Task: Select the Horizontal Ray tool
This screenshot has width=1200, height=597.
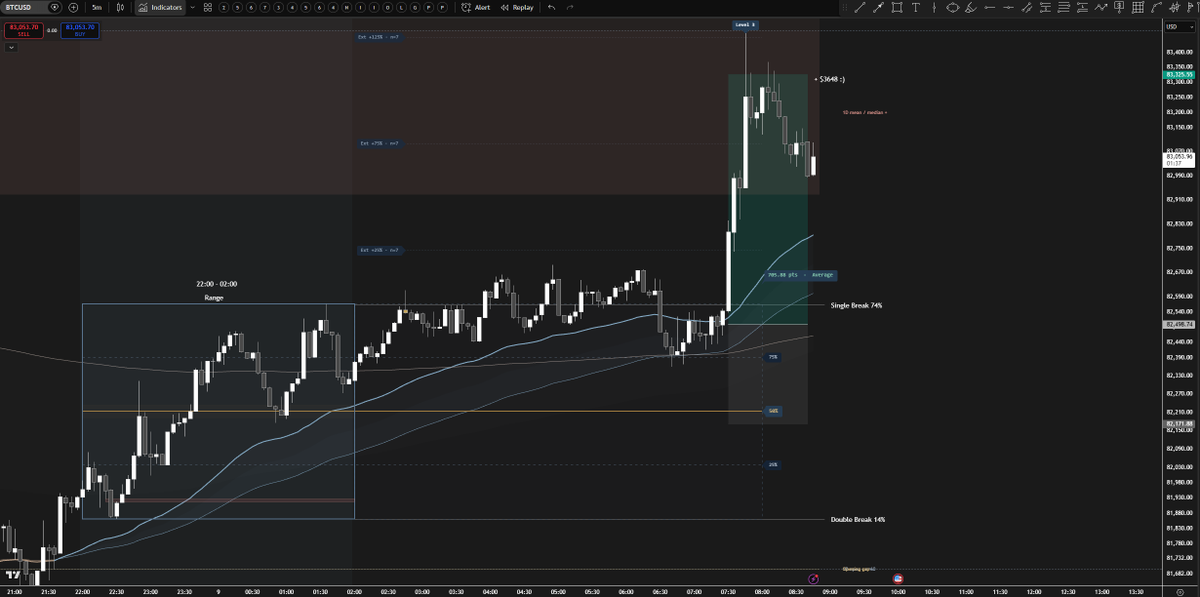Action: (989, 7)
